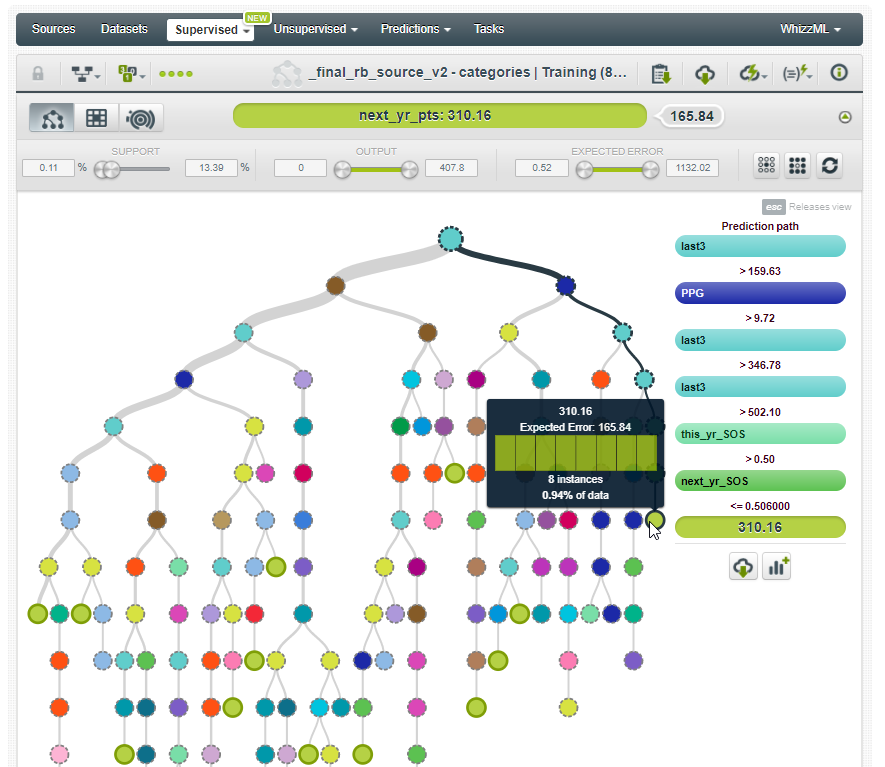Image resolution: width=885 pixels, height=767 pixels.
Task: Open the WhizzML script lightning dropdown
Action: (x=796, y=73)
